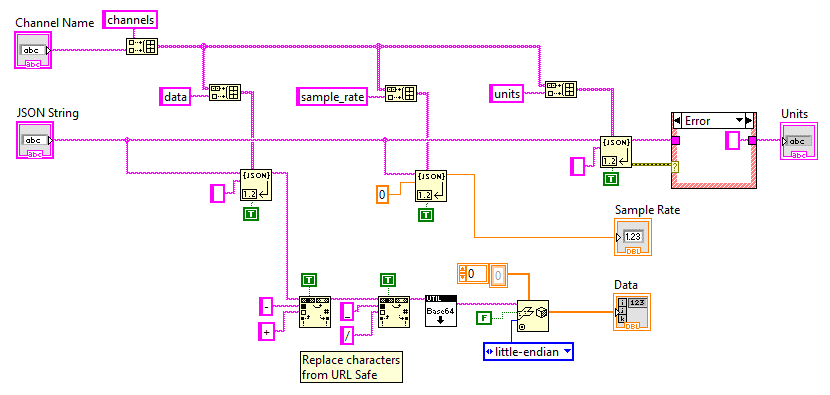The width and height of the screenshot is (830, 395).
Task: Toggle the True constant under the sample_rate JSON node
Action: (x=426, y=214)
